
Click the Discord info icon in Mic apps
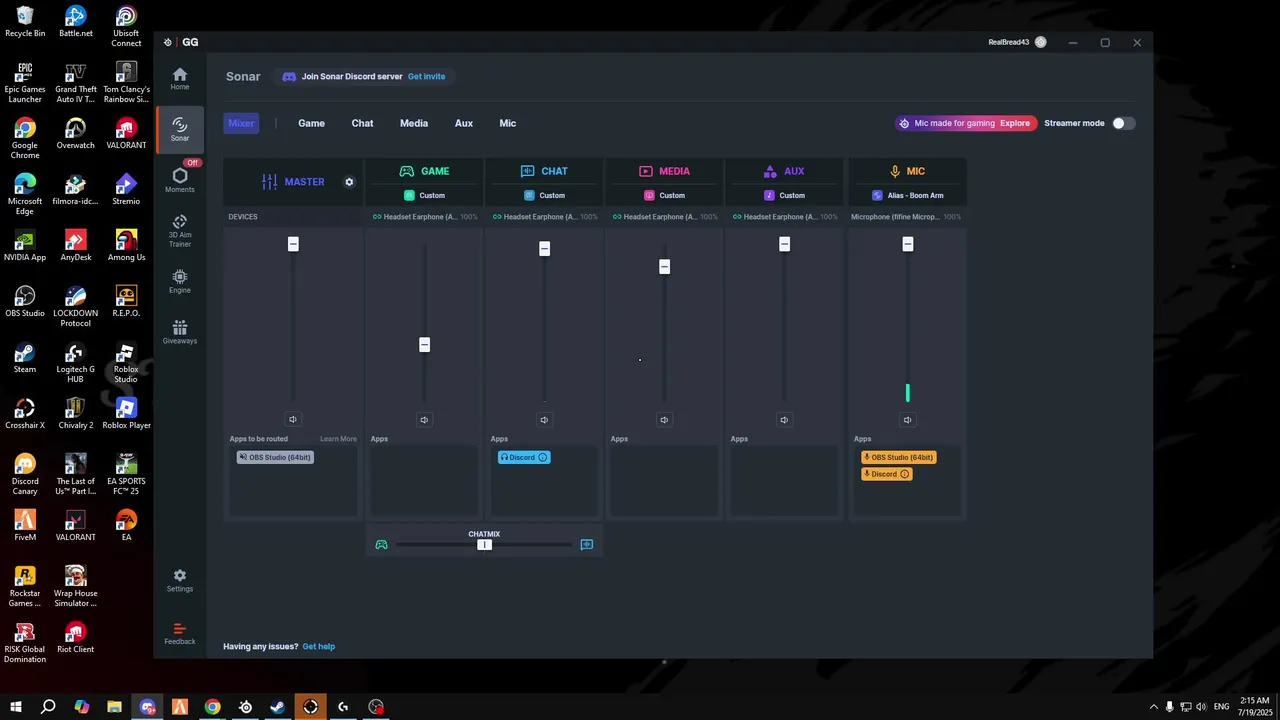[905, 474]
